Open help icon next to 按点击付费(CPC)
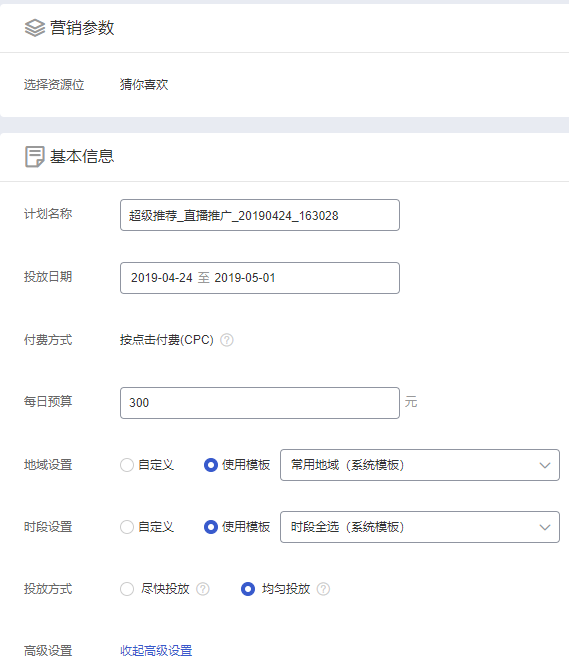The image size is (569, 664). (x=227, y=340)
